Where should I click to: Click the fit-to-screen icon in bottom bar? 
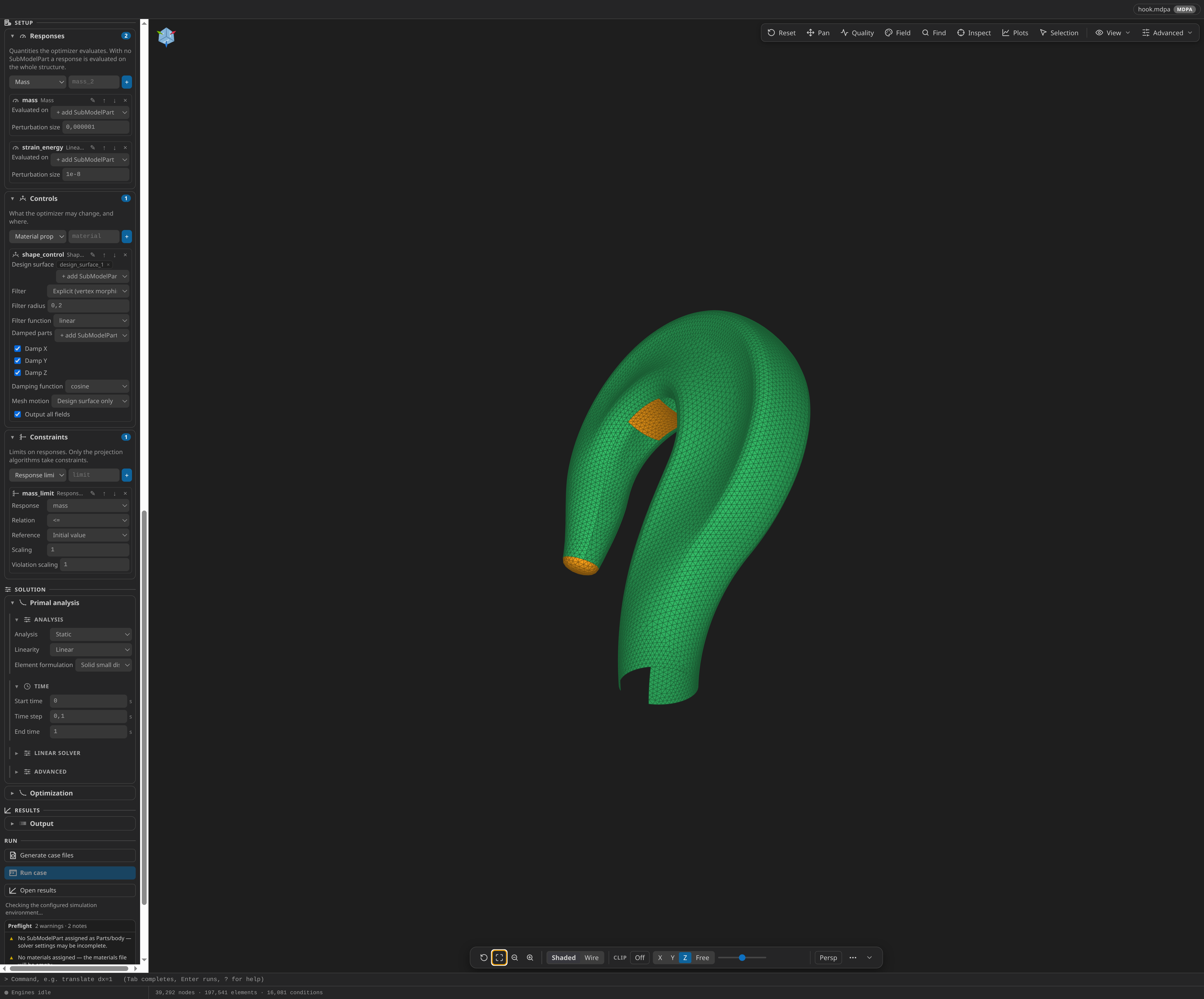pos(499,958)
